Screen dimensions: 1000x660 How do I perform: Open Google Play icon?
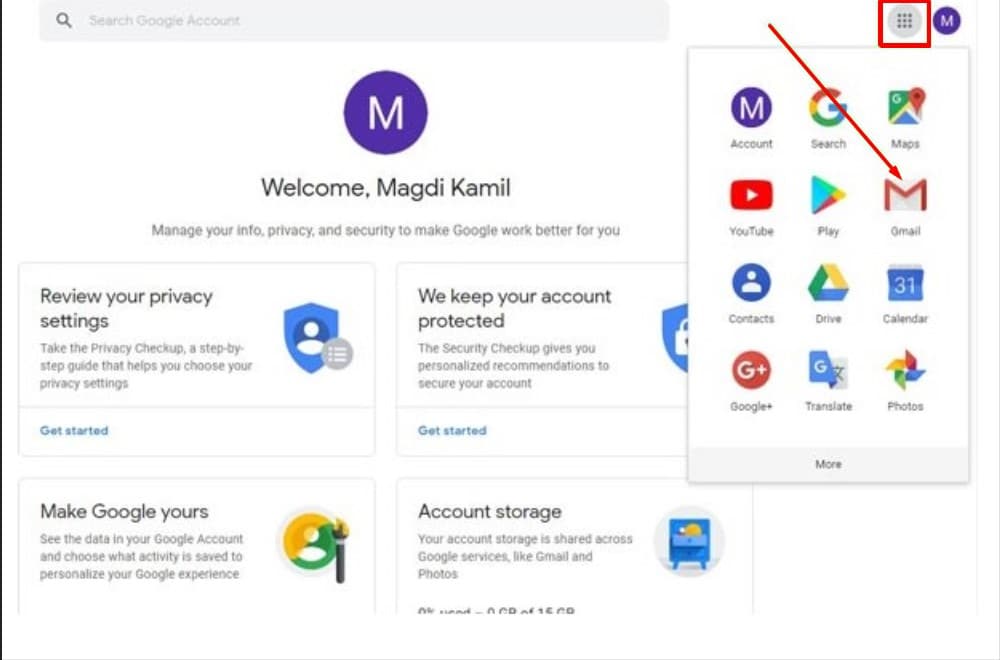tap(828, 197)
